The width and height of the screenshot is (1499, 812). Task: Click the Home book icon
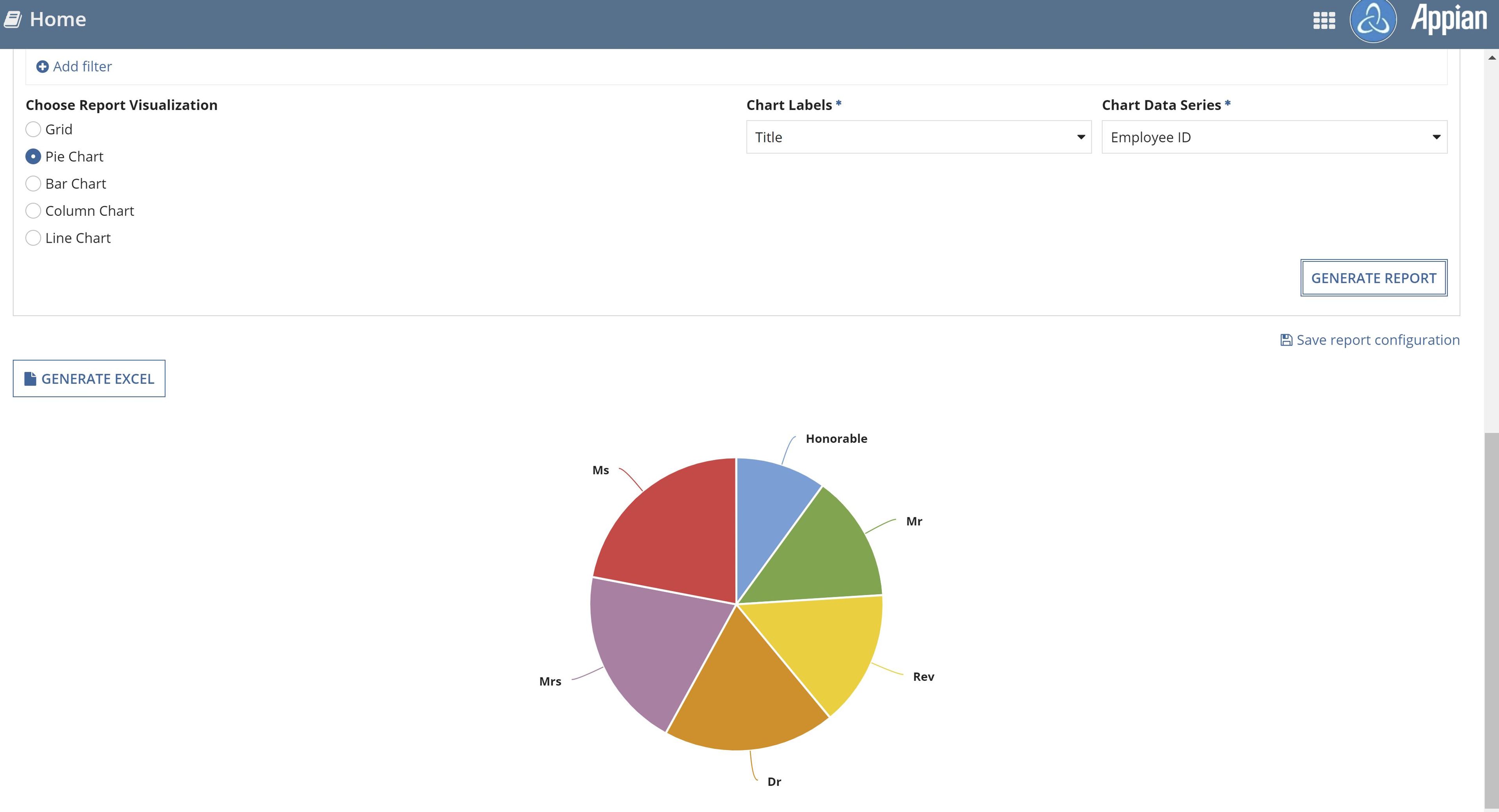click(13, 19)
